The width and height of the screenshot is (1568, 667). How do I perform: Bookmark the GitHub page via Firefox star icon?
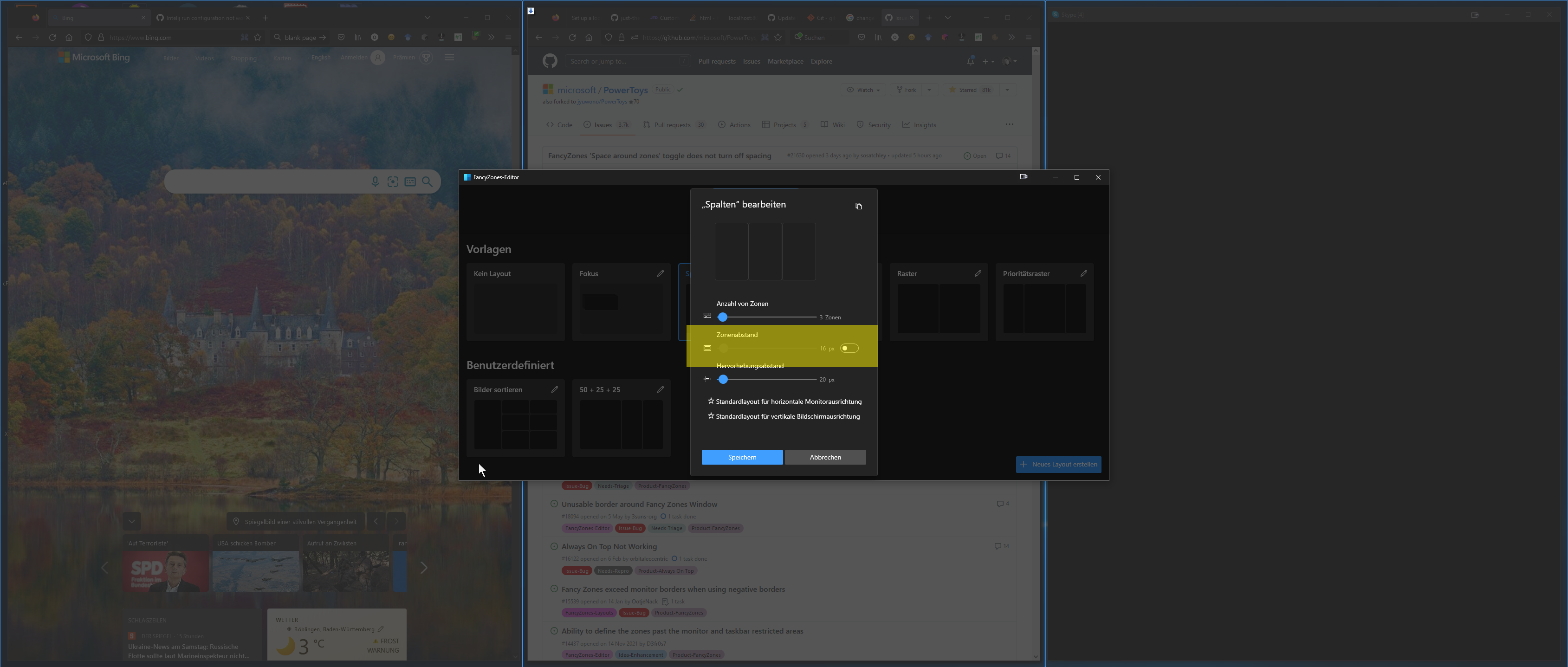pos(778,37)
